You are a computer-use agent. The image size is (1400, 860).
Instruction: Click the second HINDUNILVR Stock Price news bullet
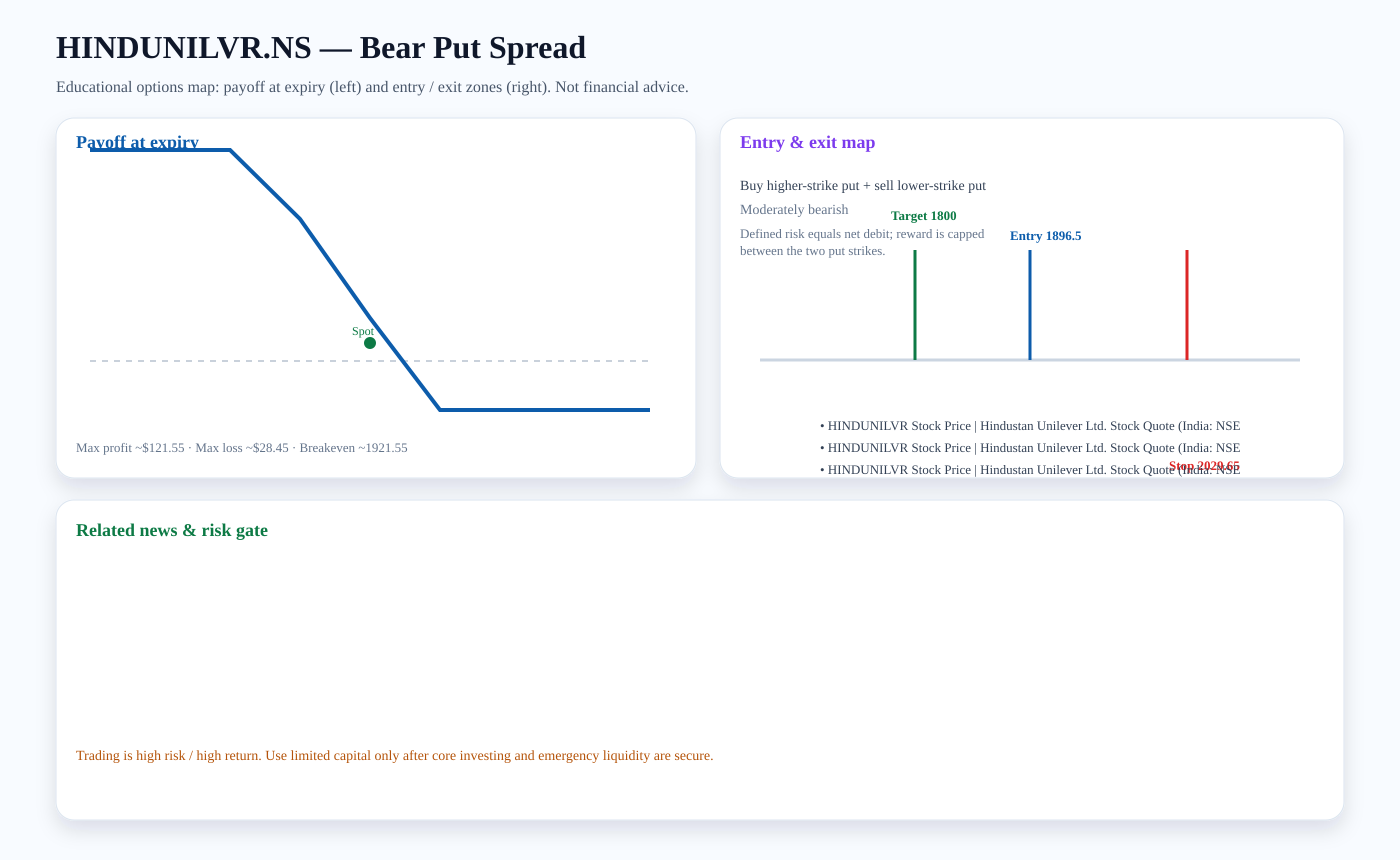coord(1030,448)
